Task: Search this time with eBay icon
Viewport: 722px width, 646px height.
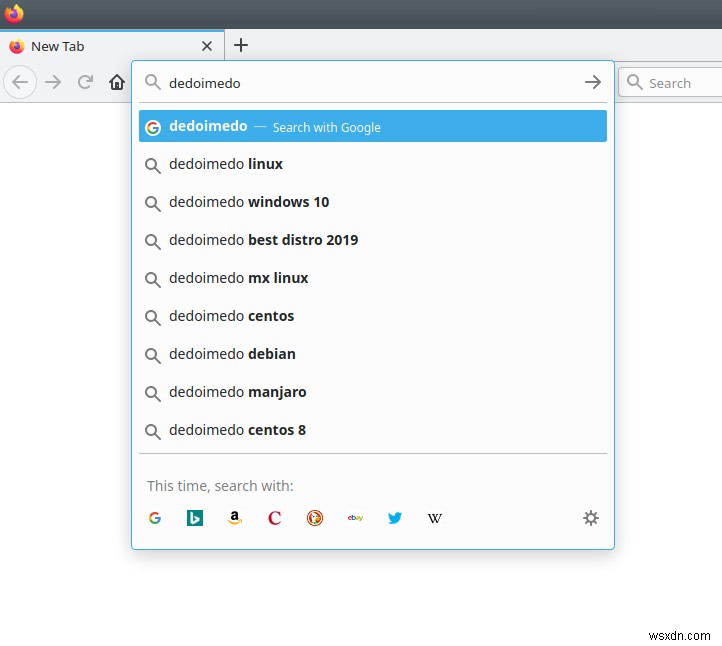Action: 355,518
